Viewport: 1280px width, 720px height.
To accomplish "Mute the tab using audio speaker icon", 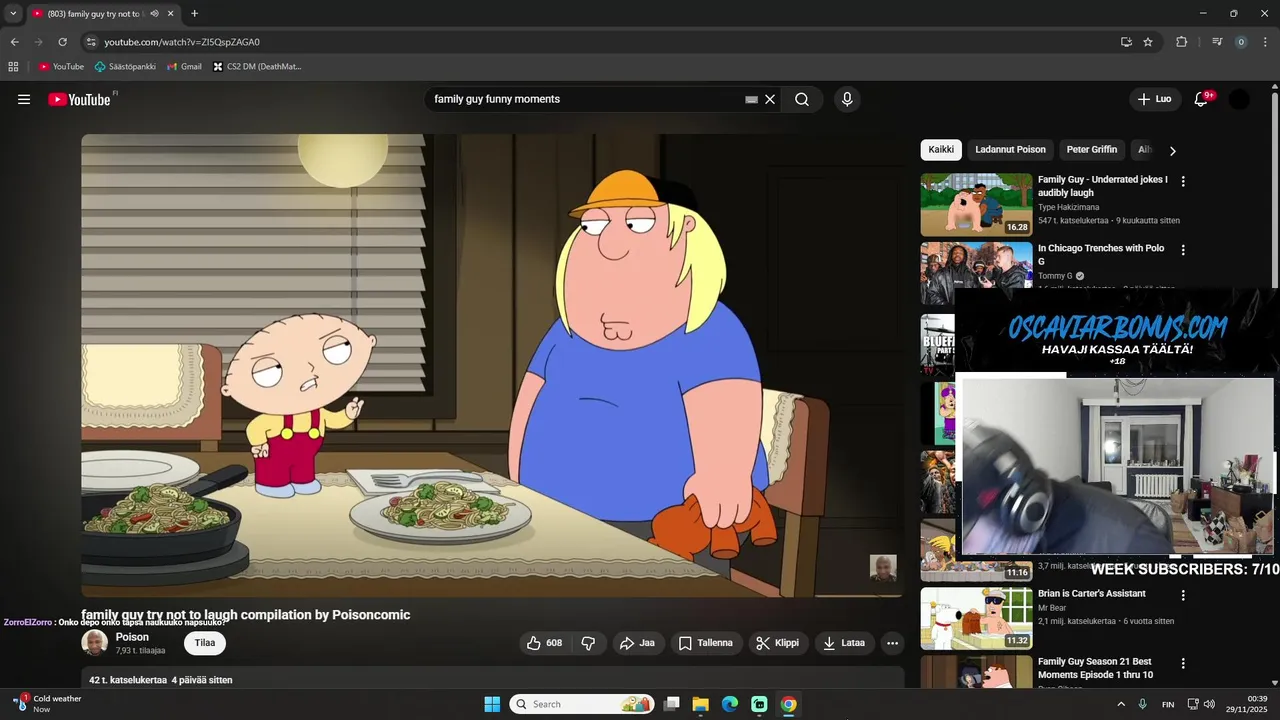I will [x=154, y=14].
